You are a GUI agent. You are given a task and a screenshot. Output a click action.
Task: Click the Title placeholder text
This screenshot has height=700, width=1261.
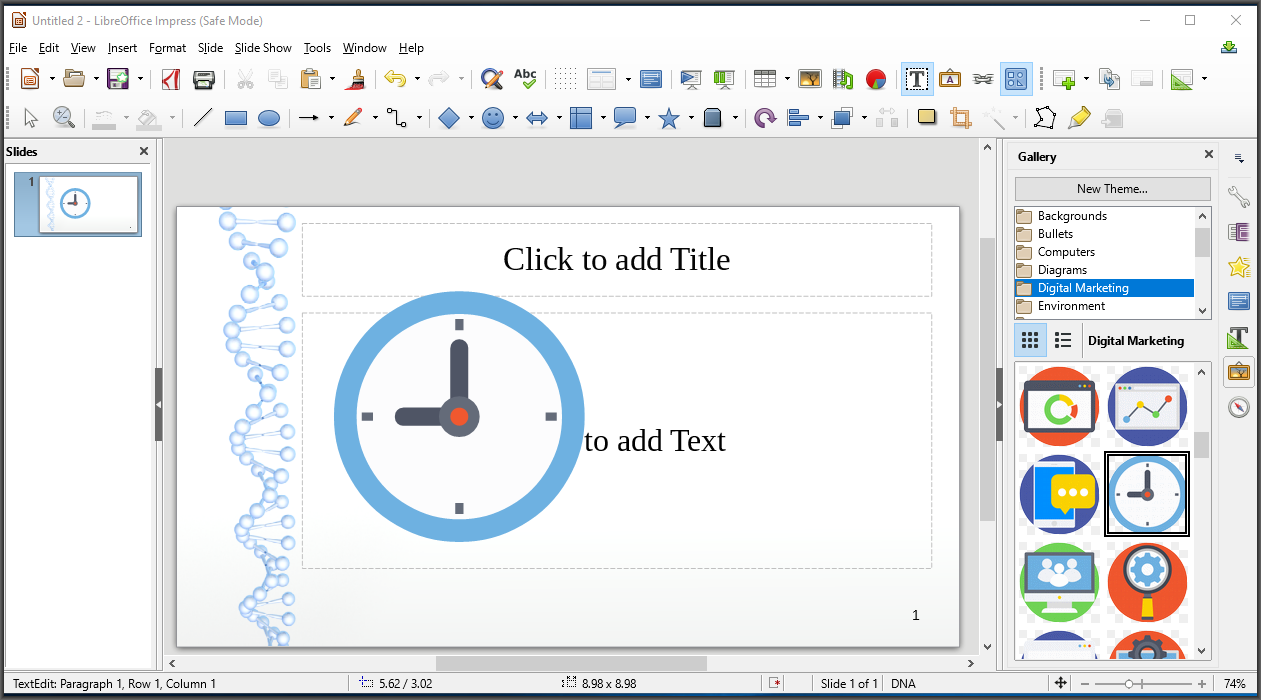(x=616, y=259)
